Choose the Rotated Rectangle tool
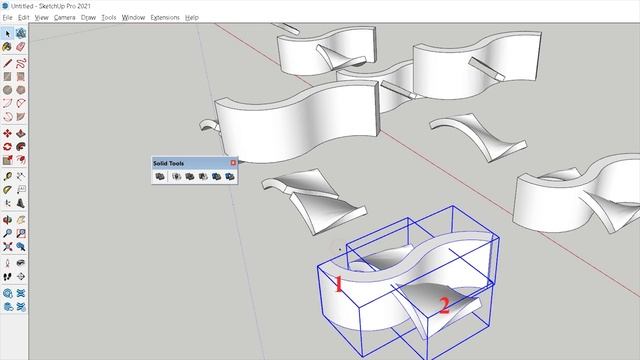This screenshot has width=640, height=360. (21, 77)
